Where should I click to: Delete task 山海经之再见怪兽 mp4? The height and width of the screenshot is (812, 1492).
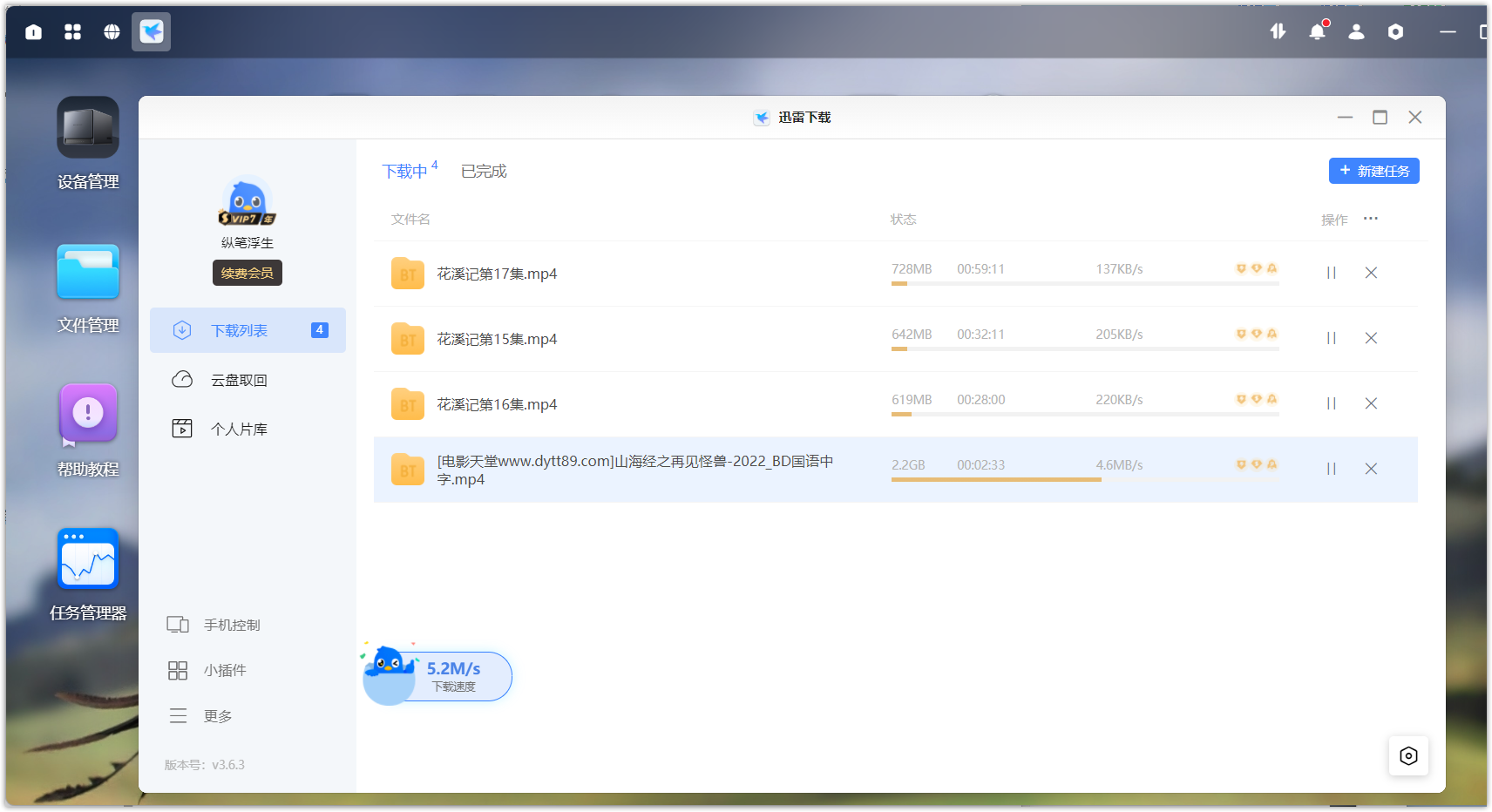pyautogui.click(x=1371, y=469)
